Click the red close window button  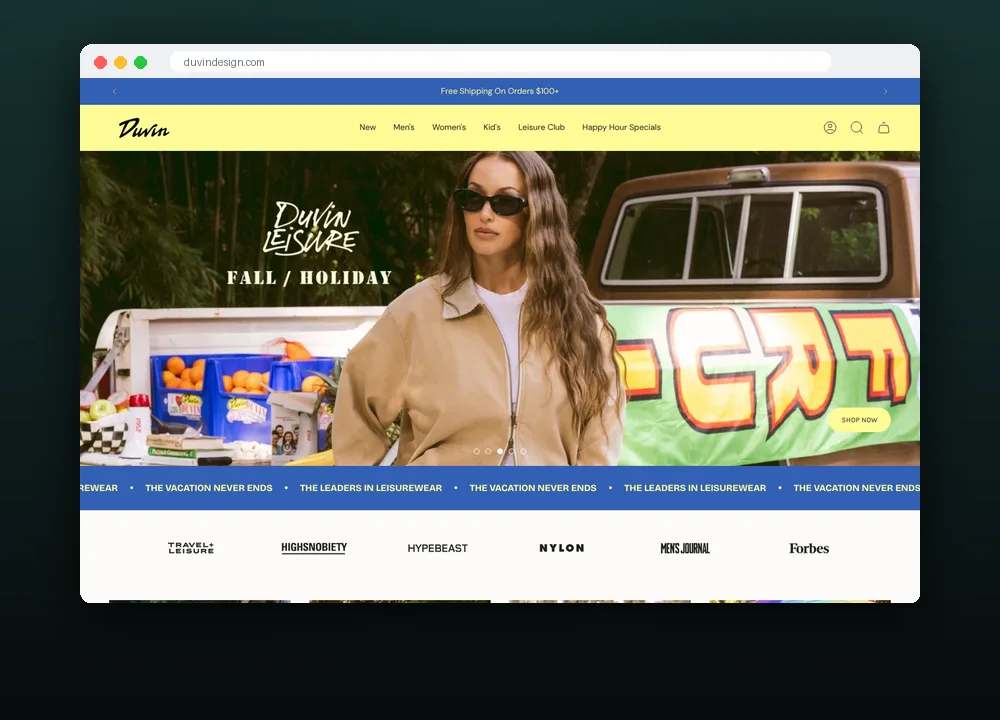100,62
